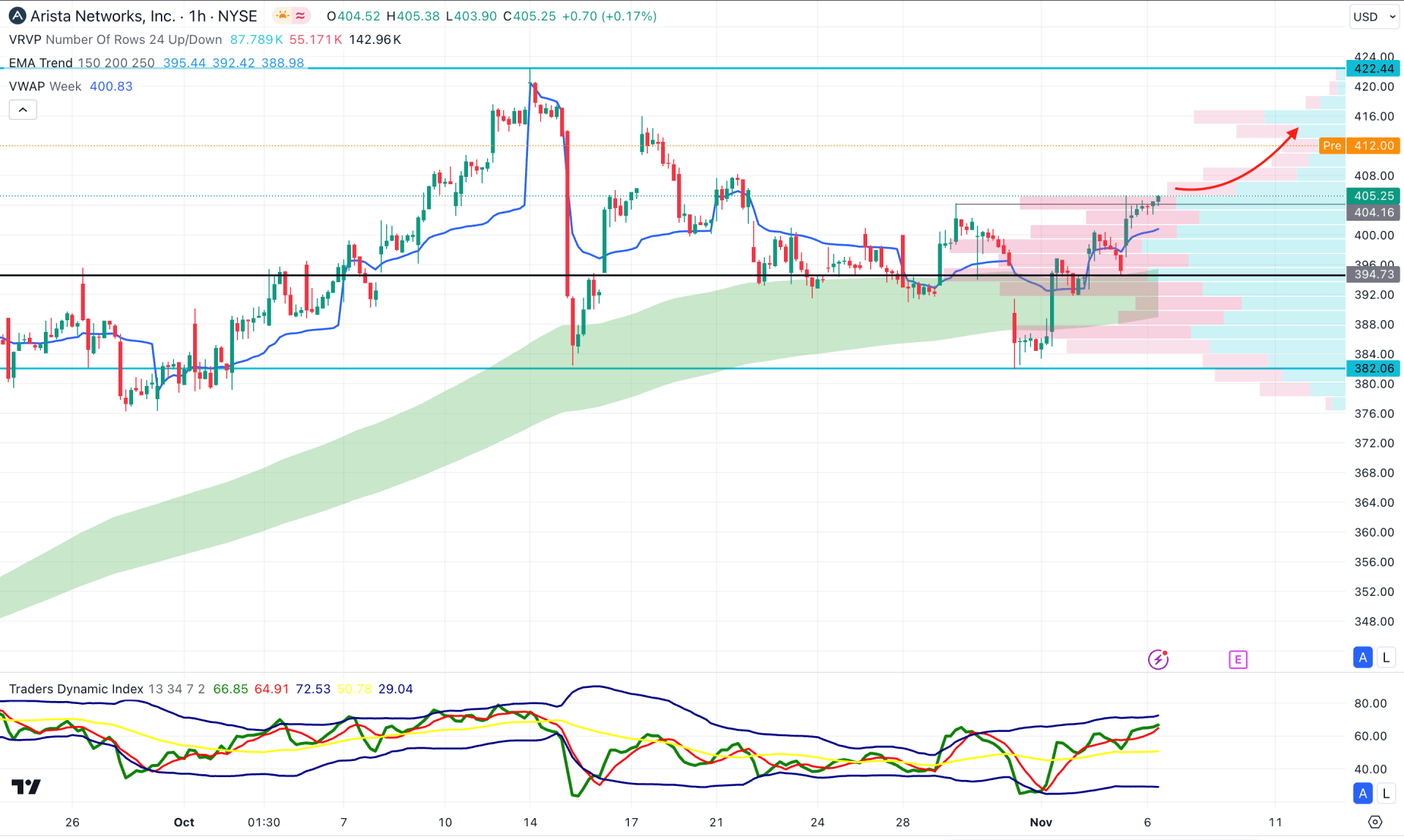The height and width of the screenshot is (840, 1404).
Task: Open chart time settings gear icon
Action: point(1375,822)
